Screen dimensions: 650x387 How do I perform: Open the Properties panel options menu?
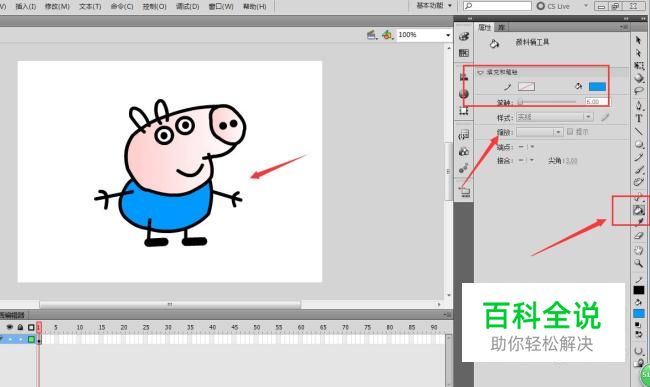coord(623,27)
